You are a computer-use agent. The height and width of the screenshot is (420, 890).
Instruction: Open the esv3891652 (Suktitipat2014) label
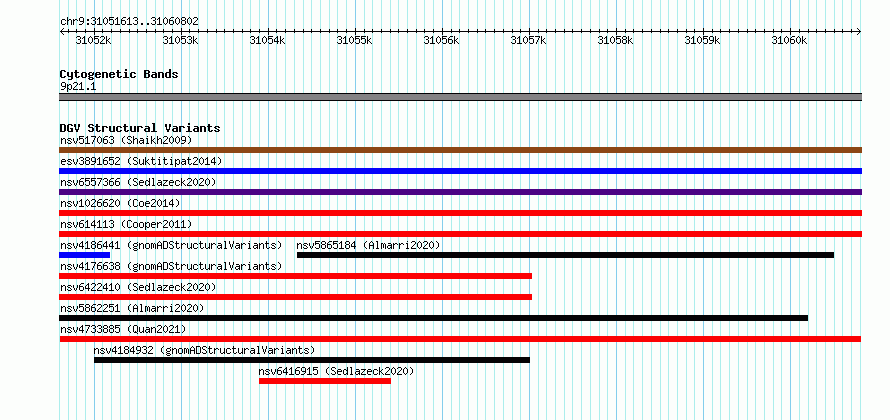coord(141,161)
